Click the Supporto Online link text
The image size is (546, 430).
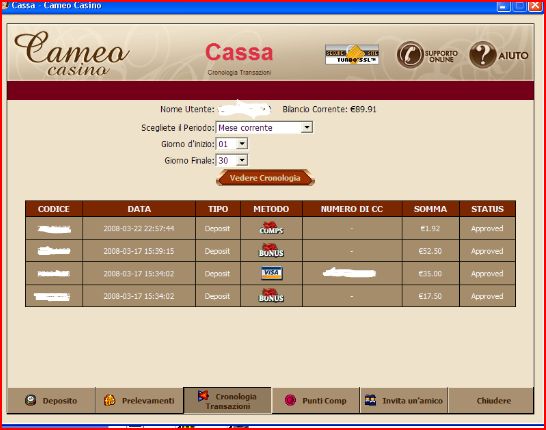tap(441, 56)
